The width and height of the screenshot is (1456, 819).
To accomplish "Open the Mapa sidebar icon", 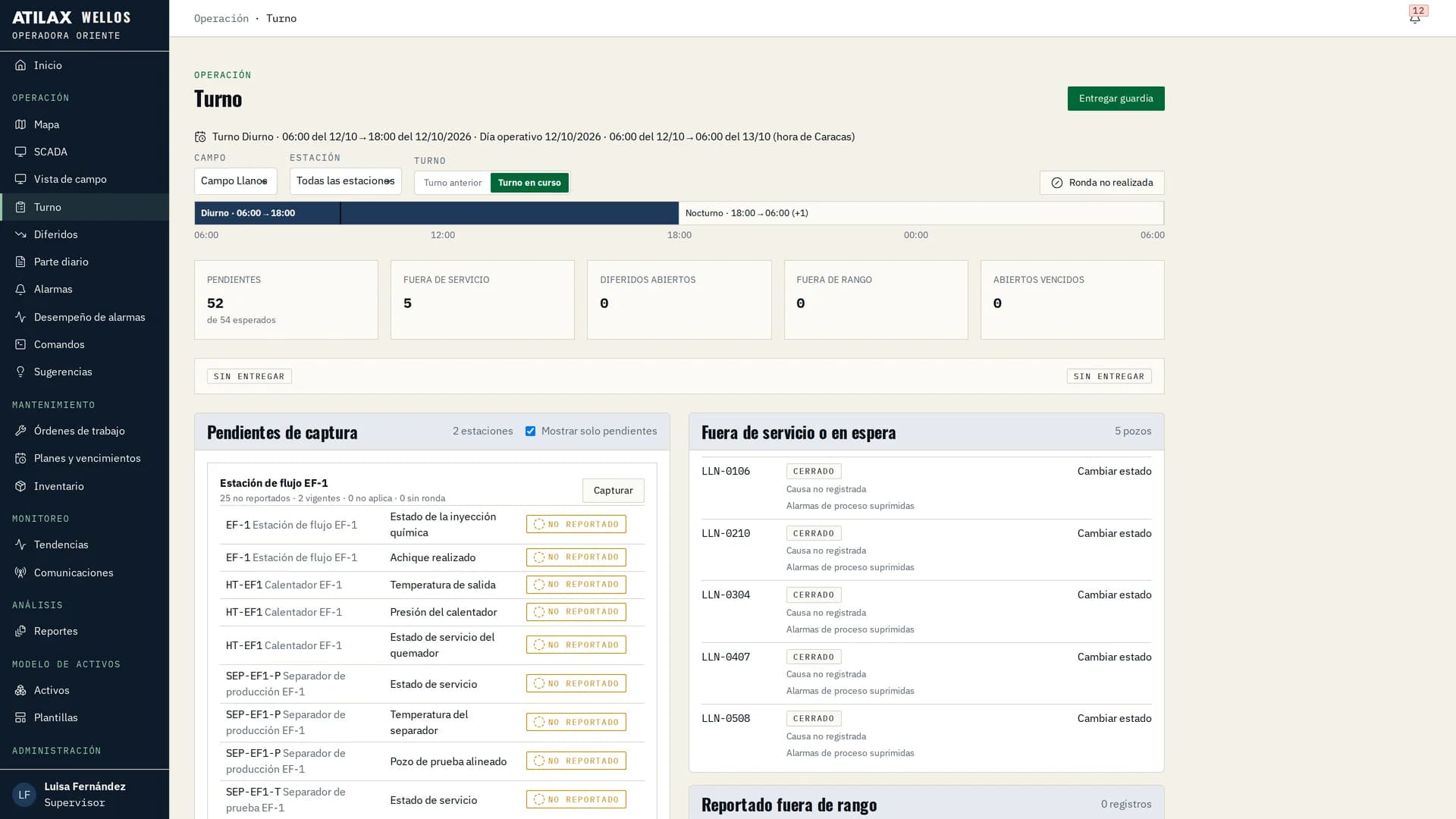I will 20,124.
